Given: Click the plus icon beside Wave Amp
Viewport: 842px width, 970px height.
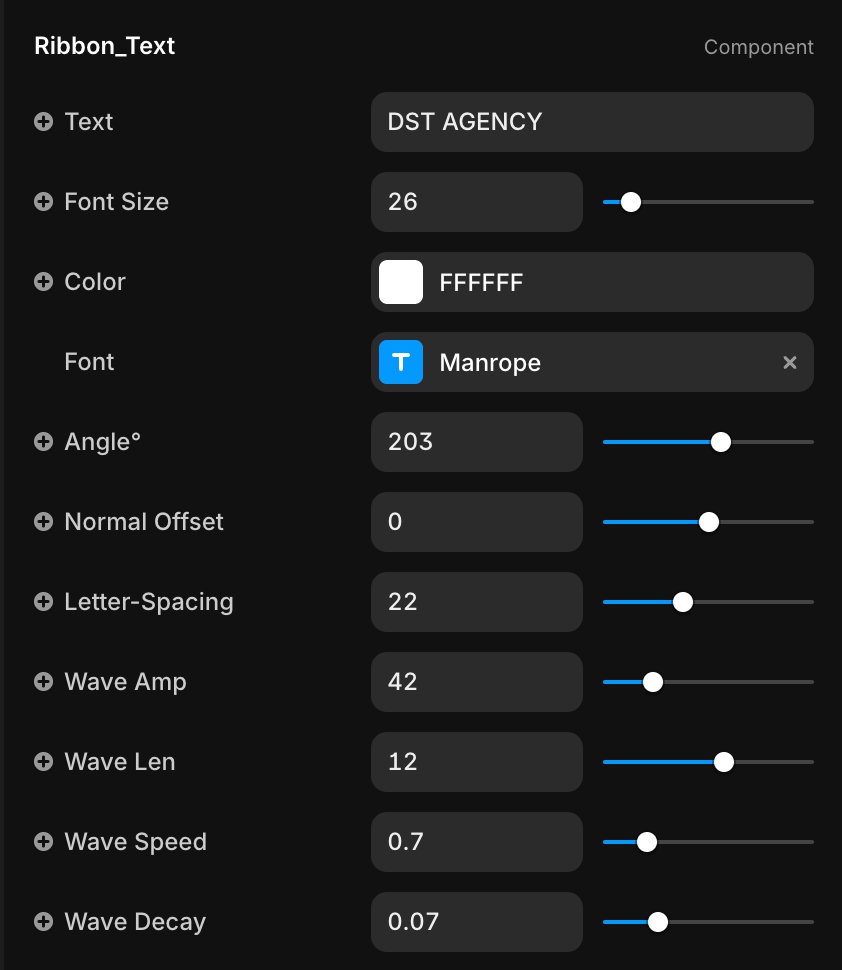Looking at the screenshot, I should point(43,682).
